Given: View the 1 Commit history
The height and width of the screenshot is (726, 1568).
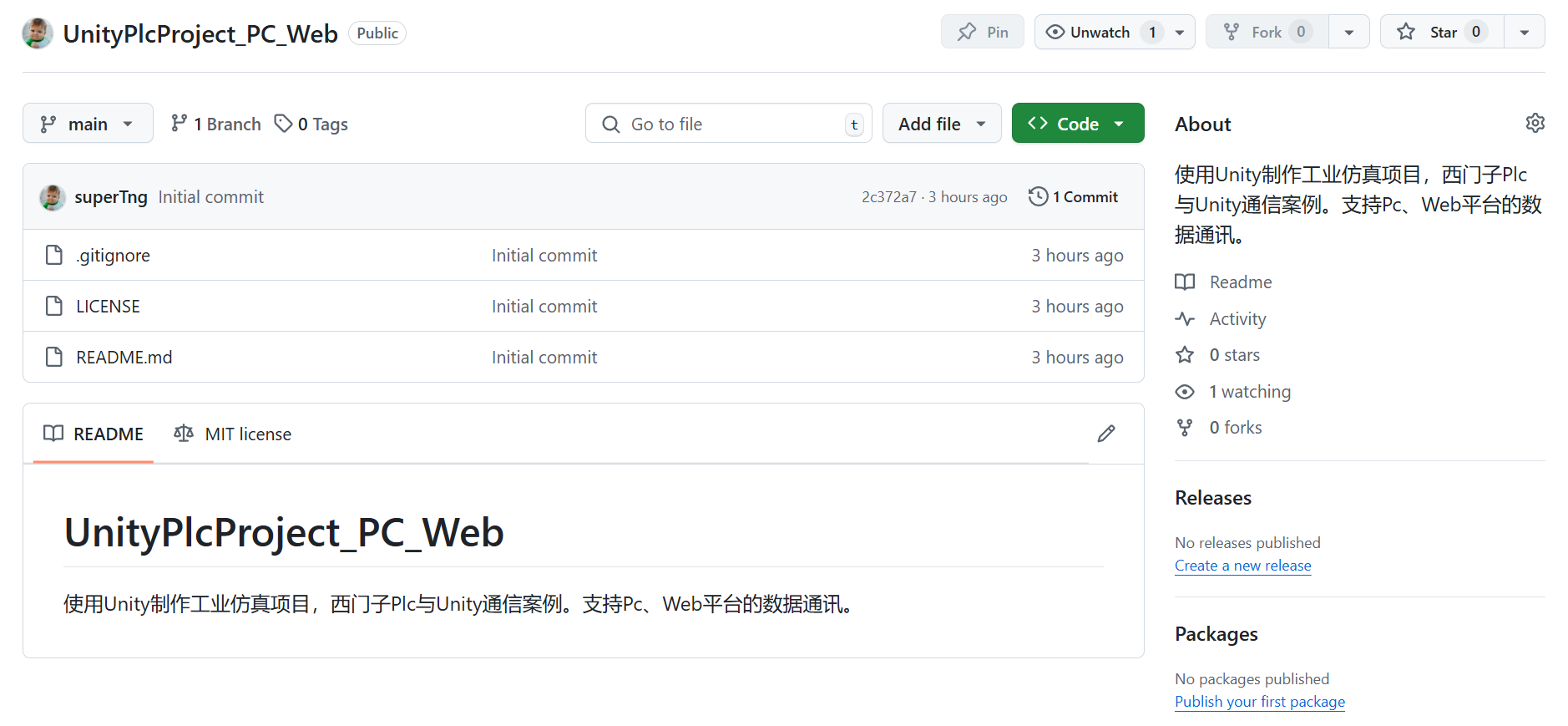Looking at the screenshot, I should (x=1074, y=197).
